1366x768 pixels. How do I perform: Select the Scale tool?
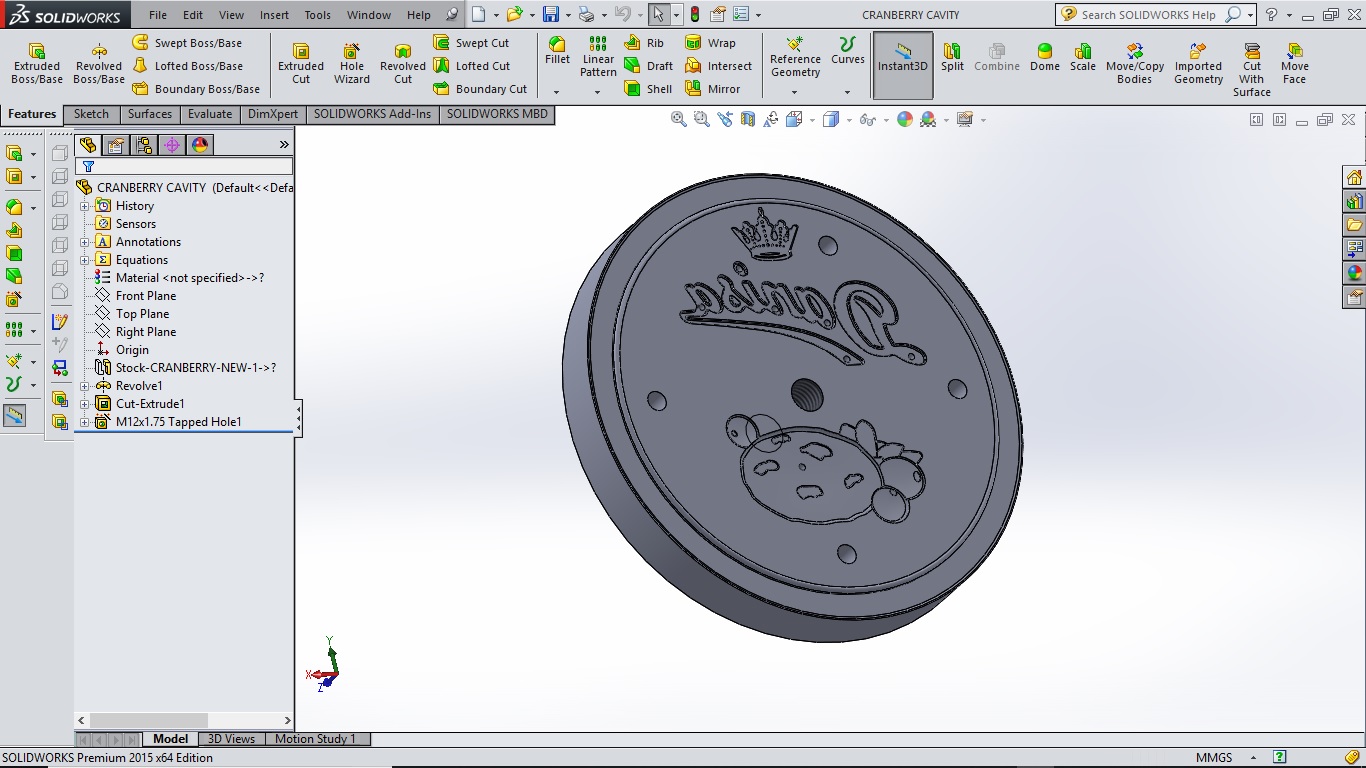pos(1083,57)
